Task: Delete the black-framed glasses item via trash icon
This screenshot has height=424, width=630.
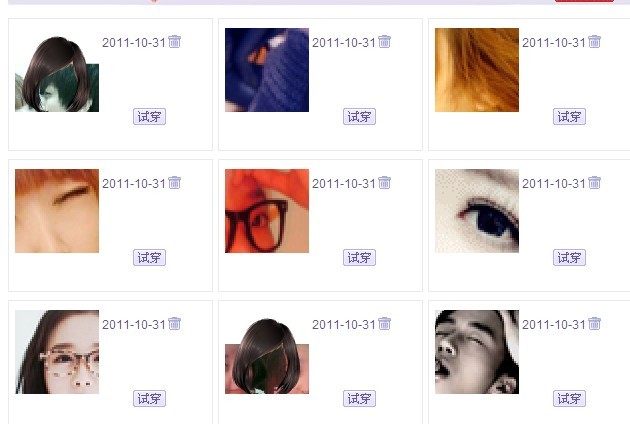Action: point(385,182)
